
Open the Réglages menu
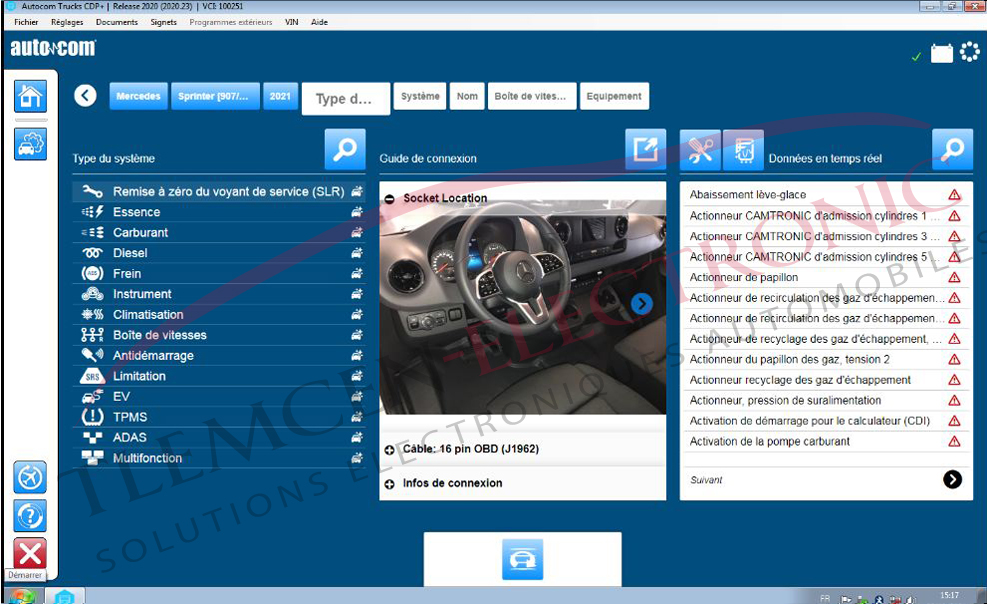pyautogui.click(x=67, y=22)
